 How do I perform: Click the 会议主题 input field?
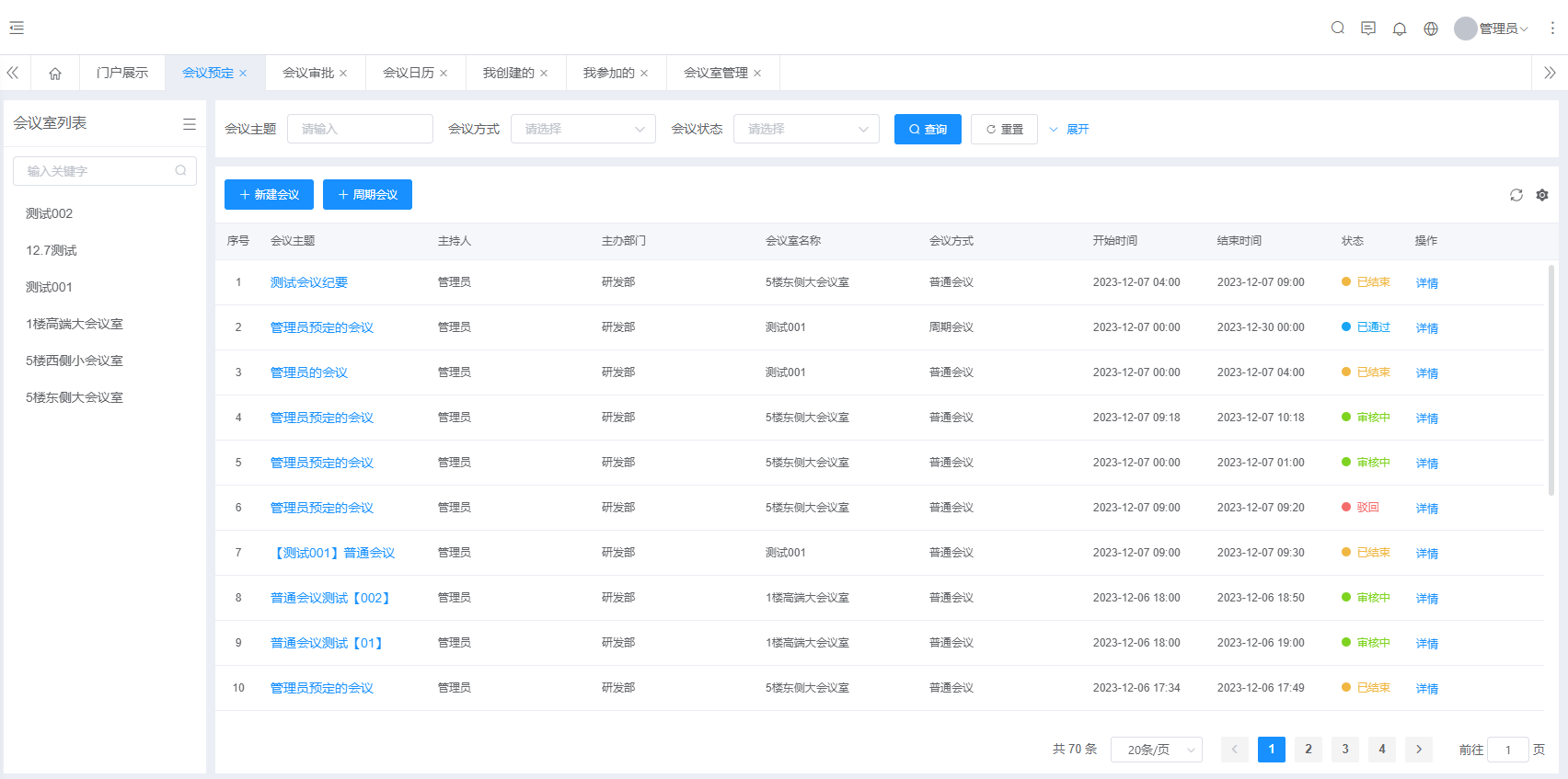coord(360,129)
